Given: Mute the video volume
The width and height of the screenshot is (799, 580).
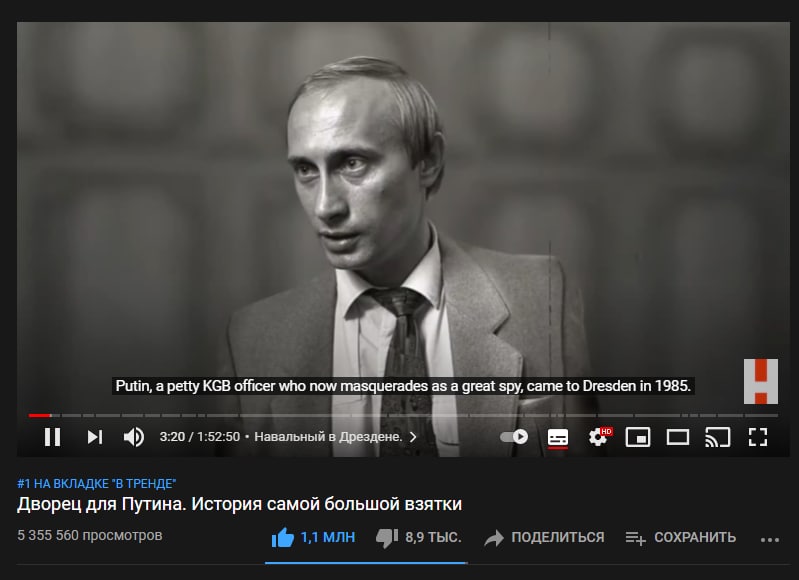Looking at the screenshot, I should tap(134, 437).
